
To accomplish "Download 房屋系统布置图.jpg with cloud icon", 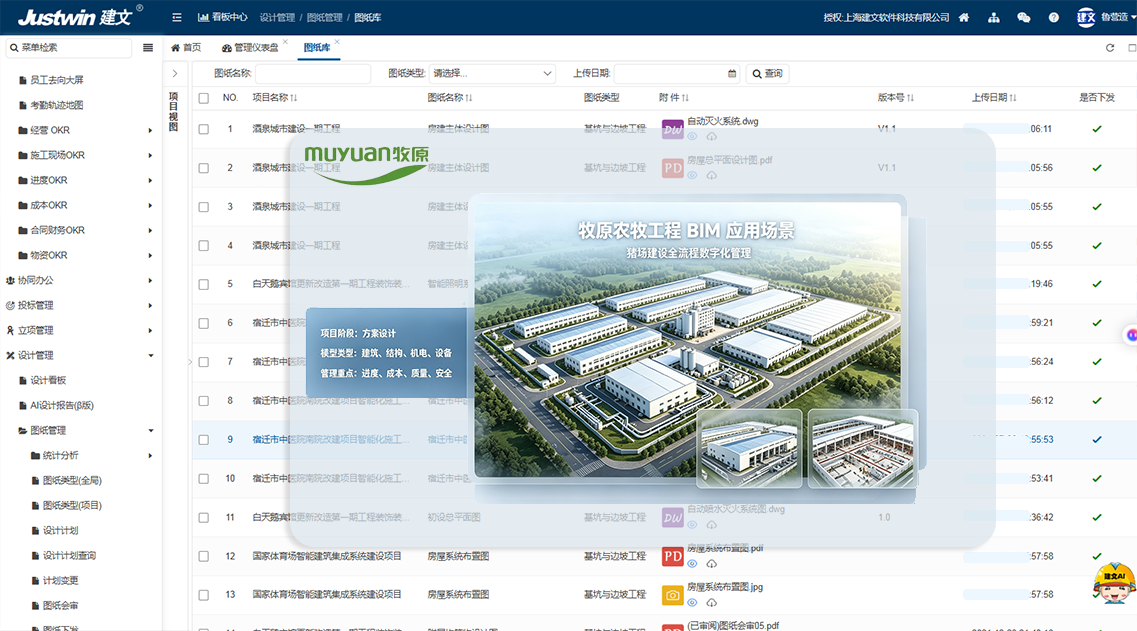I will coord(711,602).
